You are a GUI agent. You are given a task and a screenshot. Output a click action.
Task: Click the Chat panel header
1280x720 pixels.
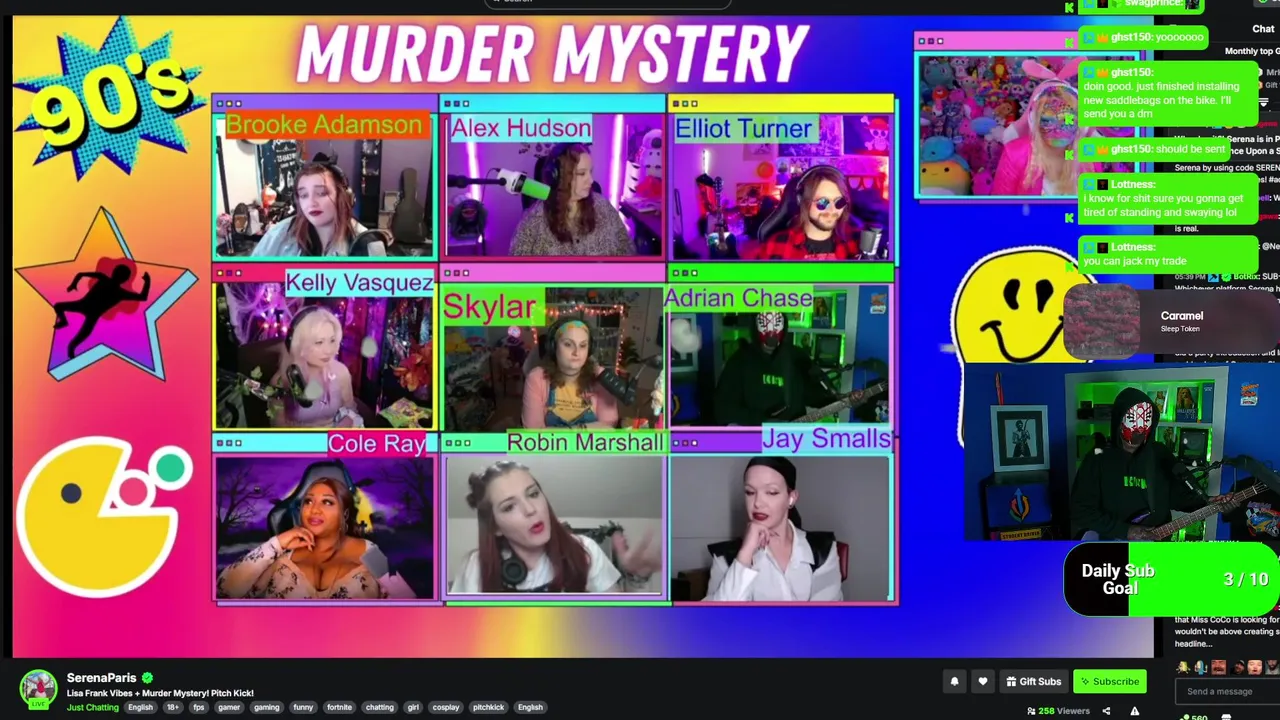1263,29
